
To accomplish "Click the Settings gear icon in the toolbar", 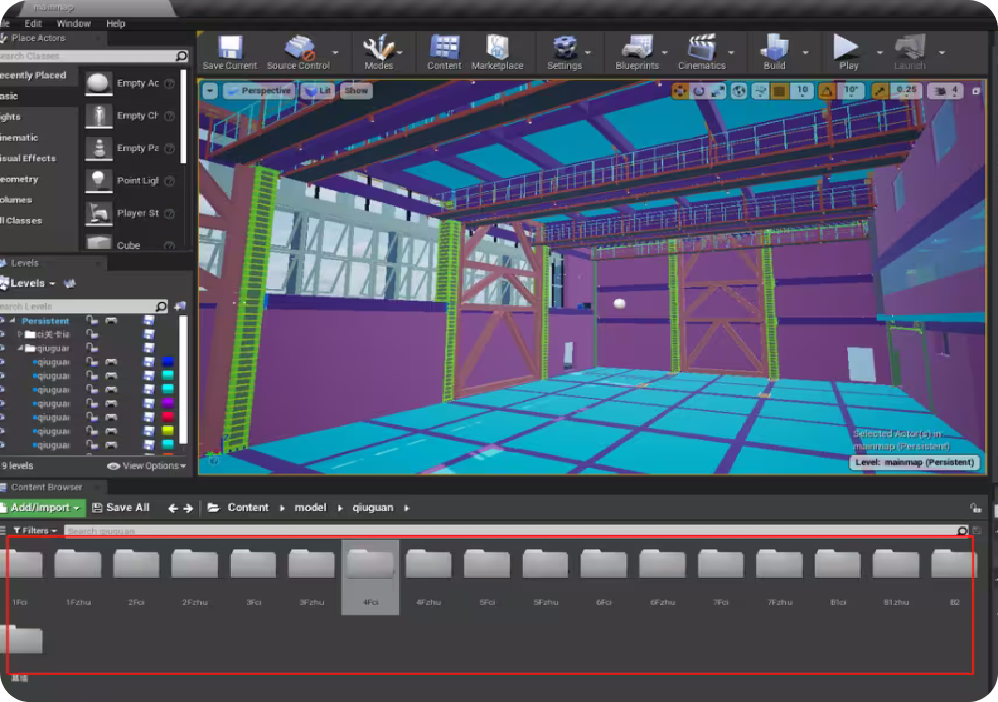I will (x=564, y=49).
